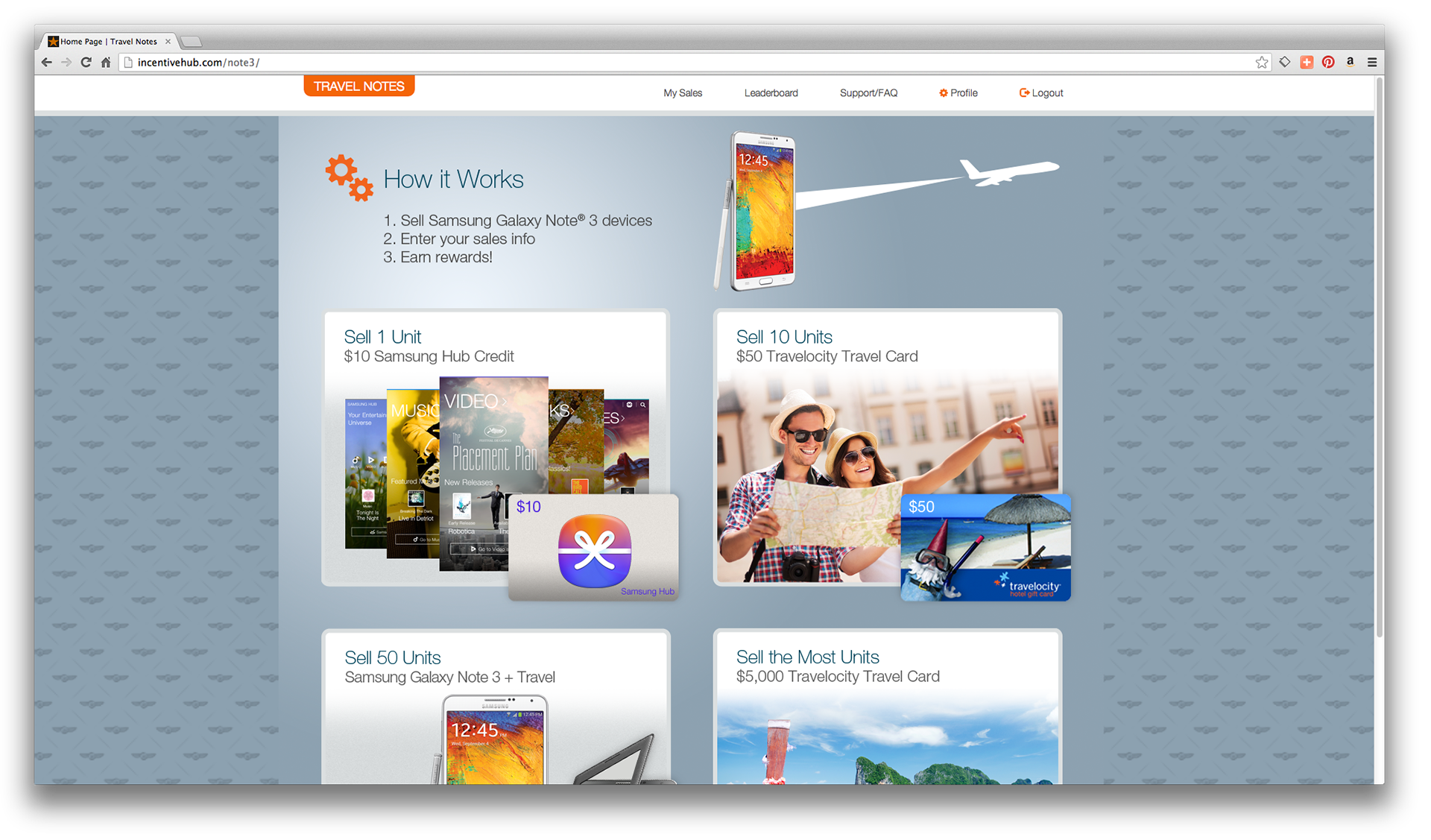Click the TRAVEL NOTES orange logo button
Image resolution: width=1431 pixels, height=840 pixels.
point(358,86)
